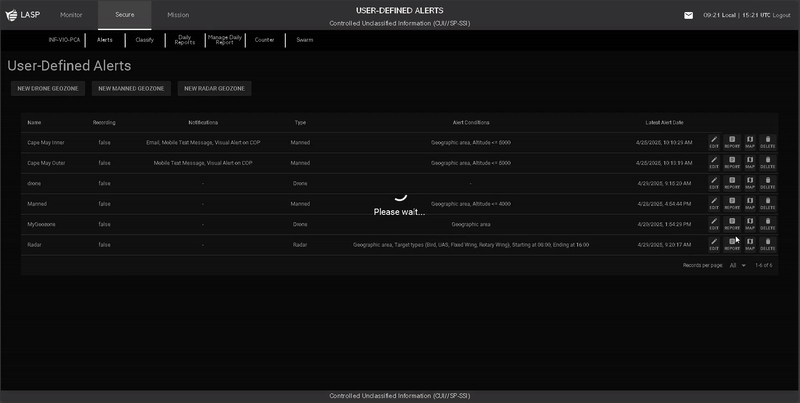Click 'Email, Mobile Text Message' notifications cell
Viewport: 800px width, 403px height.
click(203, 143)
